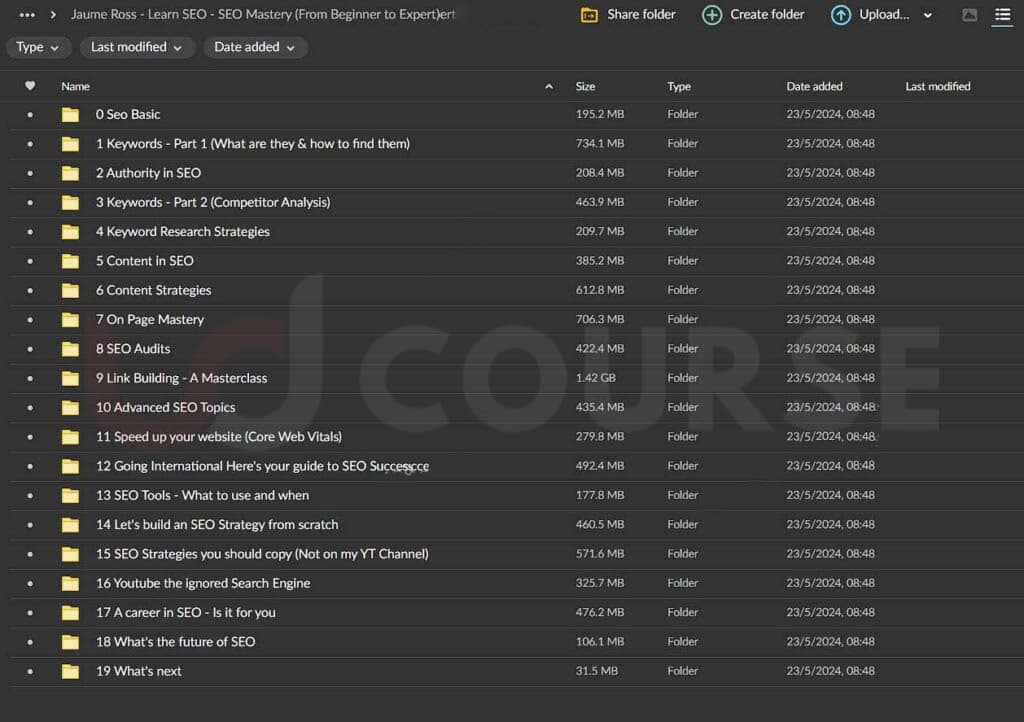Click the Share folder icon
1024x722 pixels.
590,15
